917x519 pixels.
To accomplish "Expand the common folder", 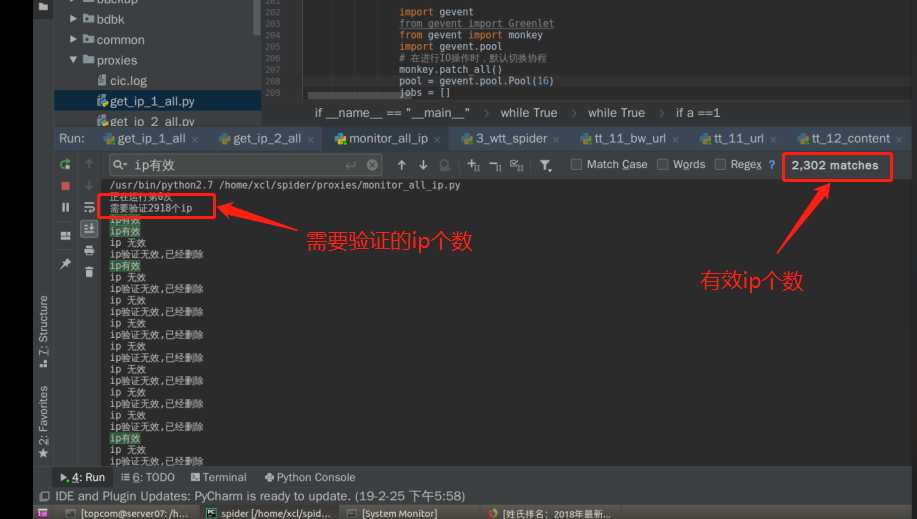I will pyautogui.click(x=73, y=39).
